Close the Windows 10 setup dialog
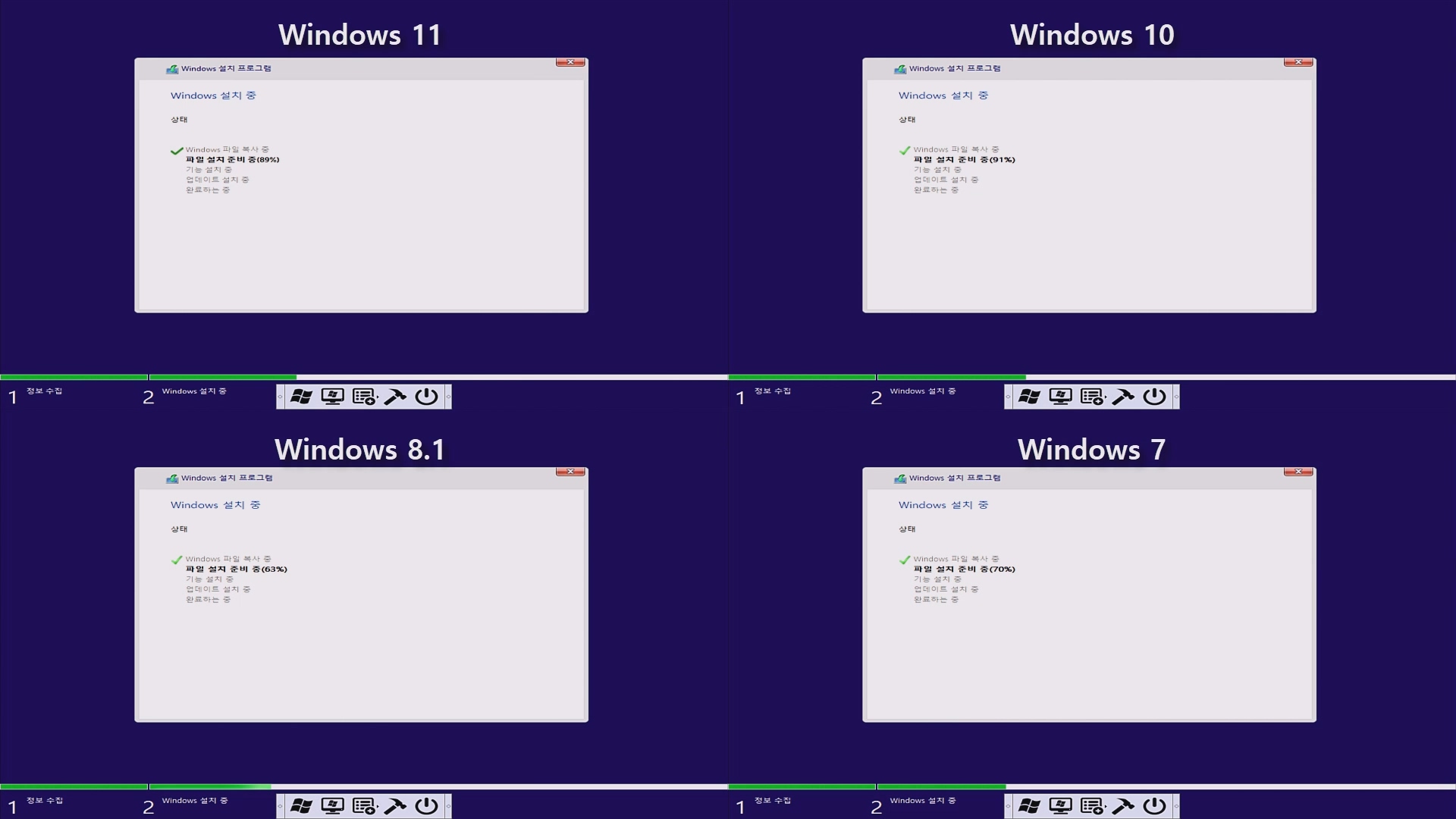This screenshot has width=1456, height=819. [x=1298, y=62]
